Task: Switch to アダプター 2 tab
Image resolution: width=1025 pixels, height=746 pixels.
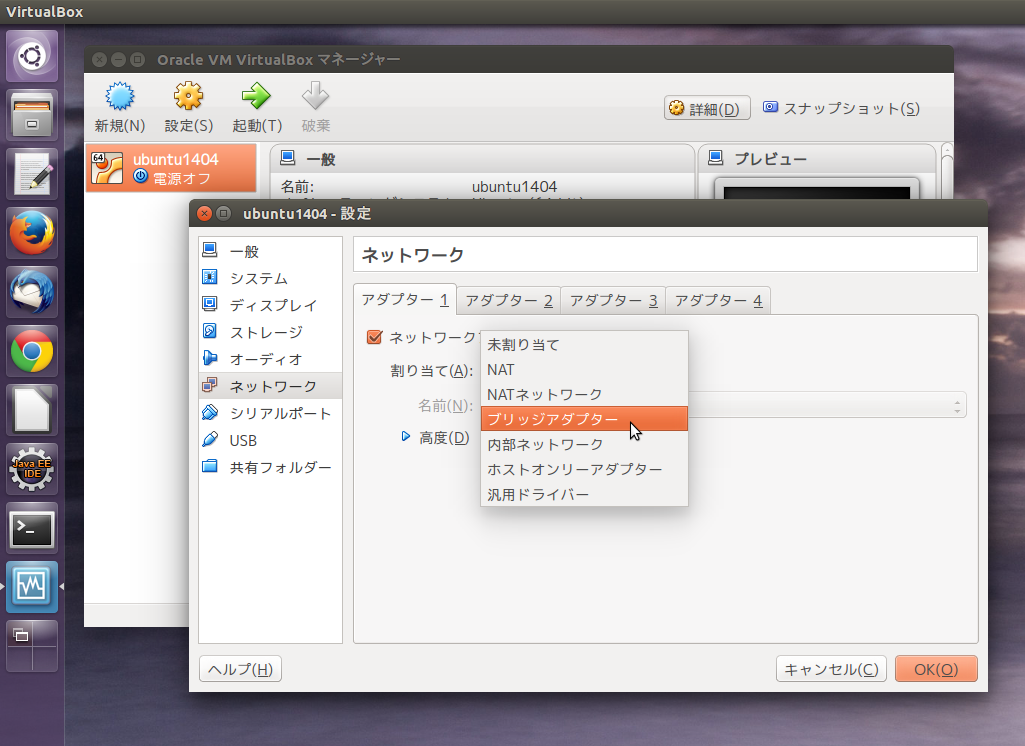Action: tap(509, 300)
